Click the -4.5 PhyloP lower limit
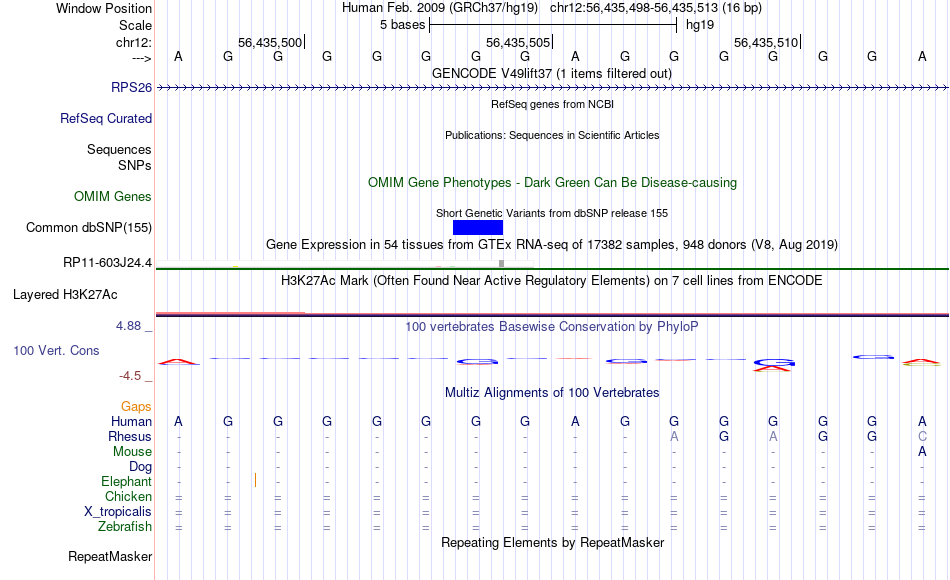 coord(130,376)
